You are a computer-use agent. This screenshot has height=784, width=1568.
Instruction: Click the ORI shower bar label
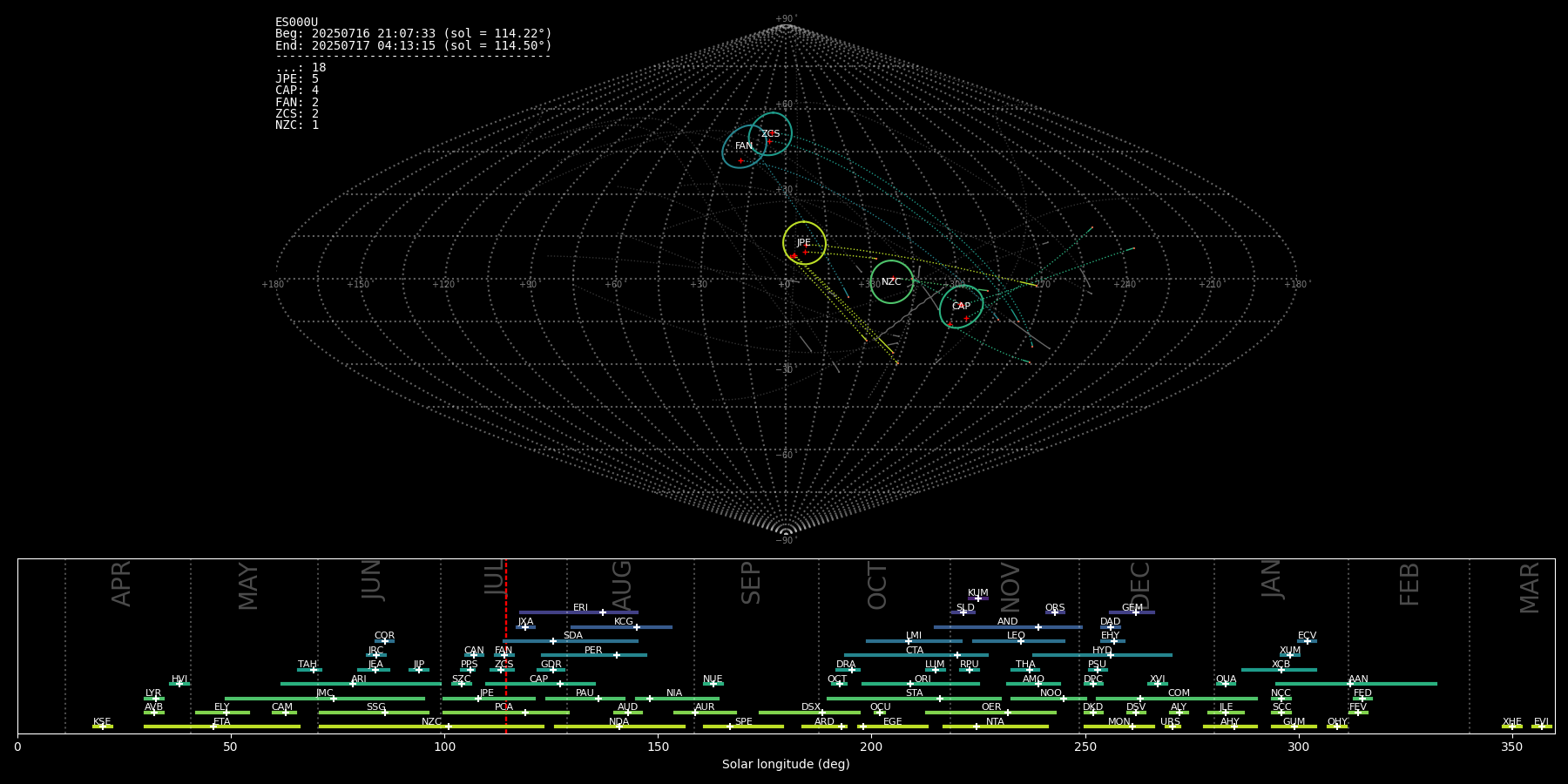(x=923, y=679)
